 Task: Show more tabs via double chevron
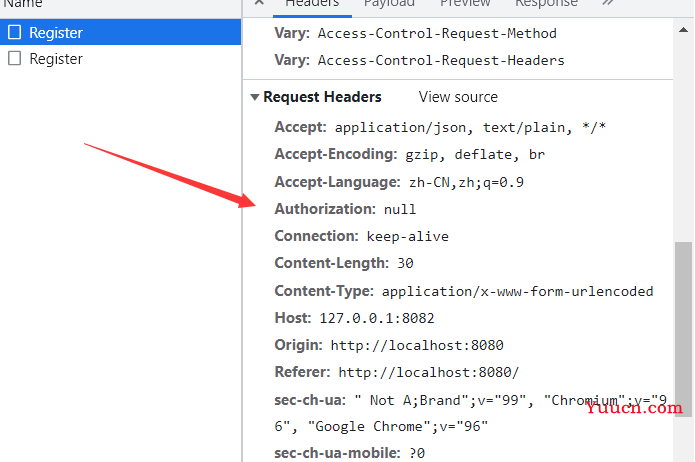click(608, 3)
